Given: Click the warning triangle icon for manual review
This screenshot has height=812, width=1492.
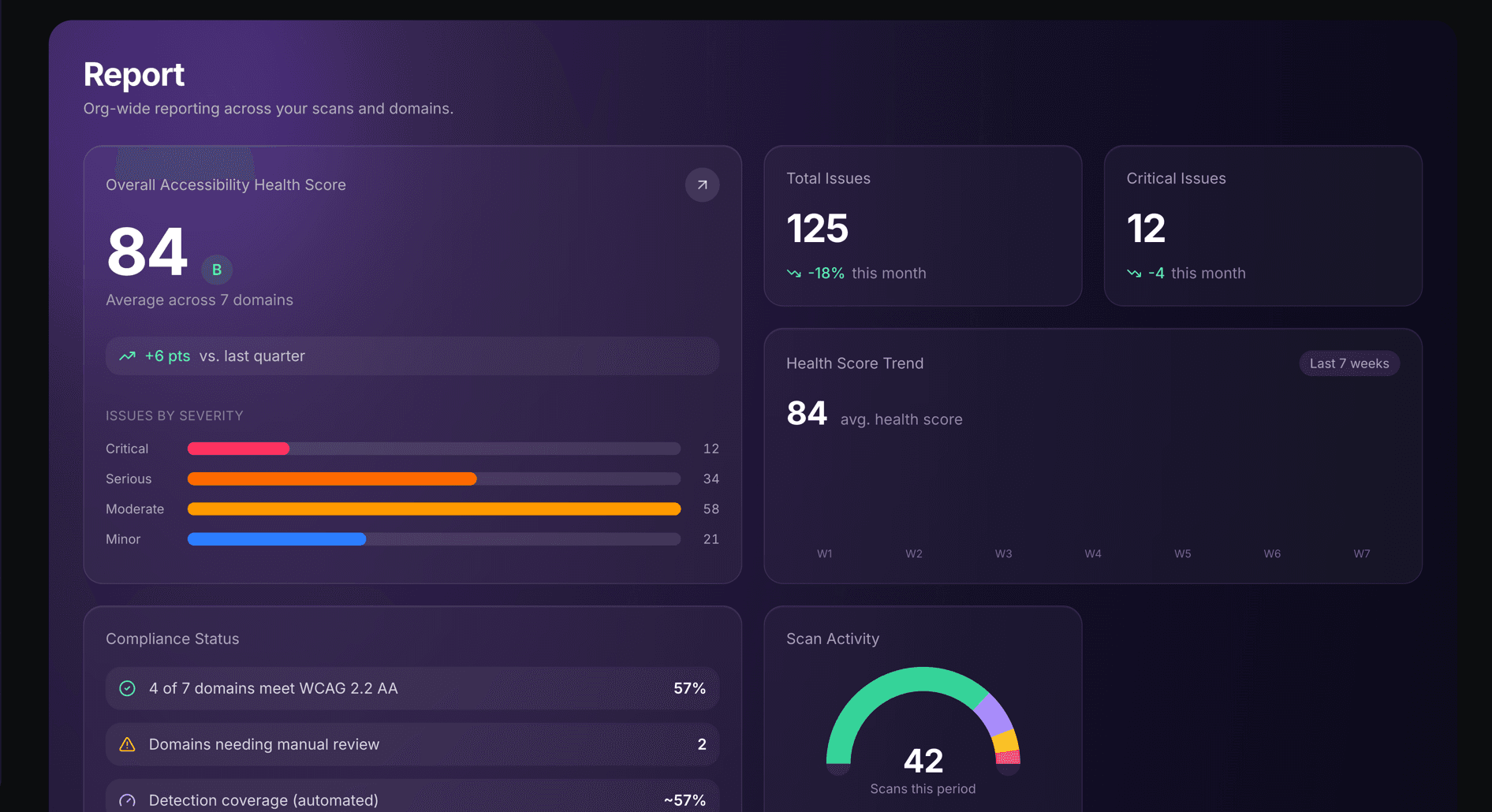Looking at the screenshot, I should point(127,744).
